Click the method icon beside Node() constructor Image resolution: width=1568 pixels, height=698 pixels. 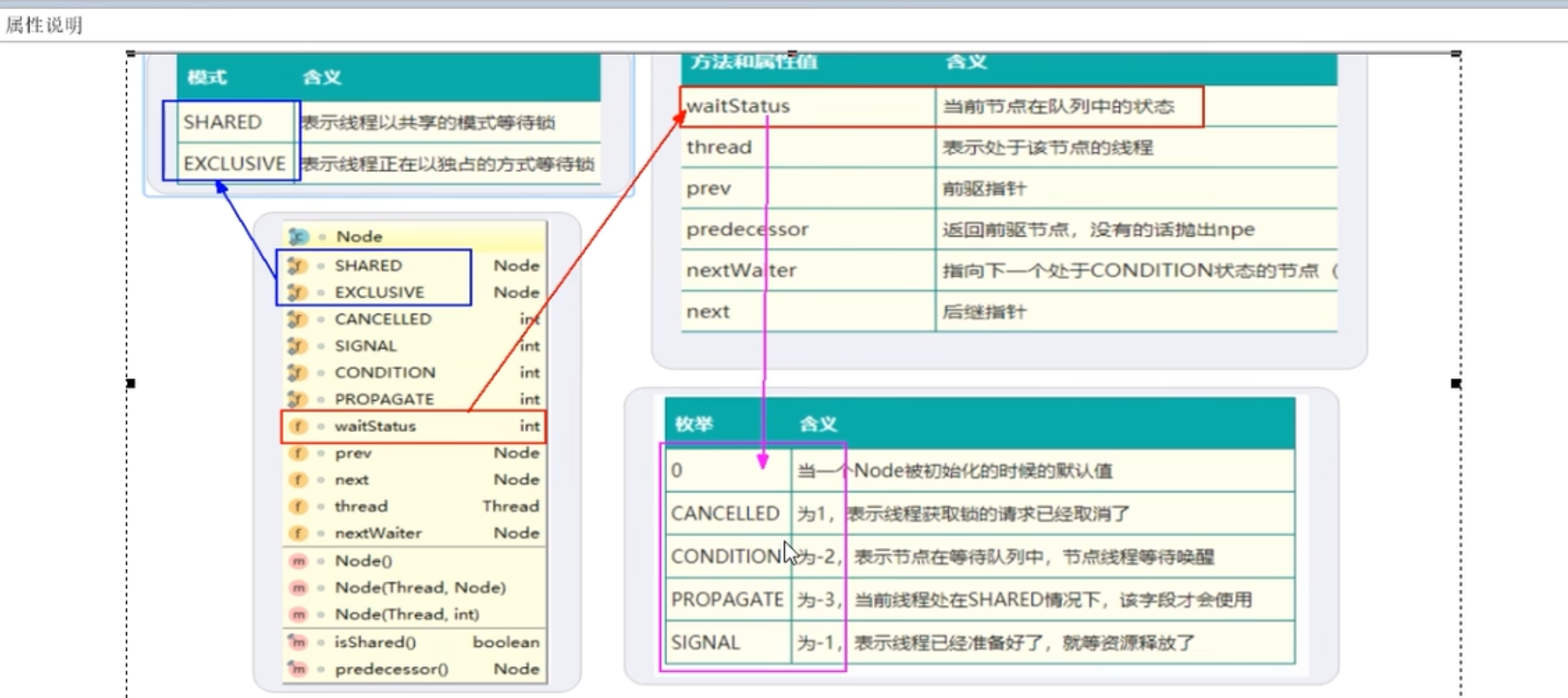pos(298,561)
